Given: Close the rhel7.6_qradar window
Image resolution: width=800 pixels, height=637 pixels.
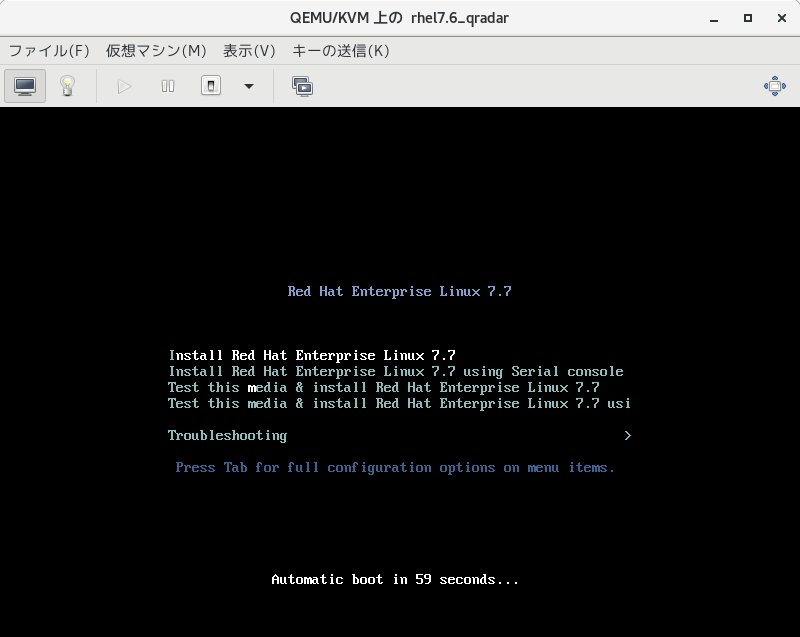Looking at the screenshot, I should click(x=782, y=18).
